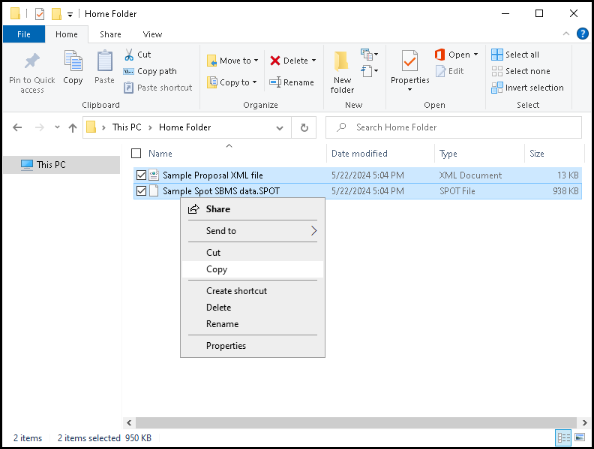This screenshot has height=449, width=594.
Task: Click the scissors Cut icon in ribbon
Action: coord(129,55)
